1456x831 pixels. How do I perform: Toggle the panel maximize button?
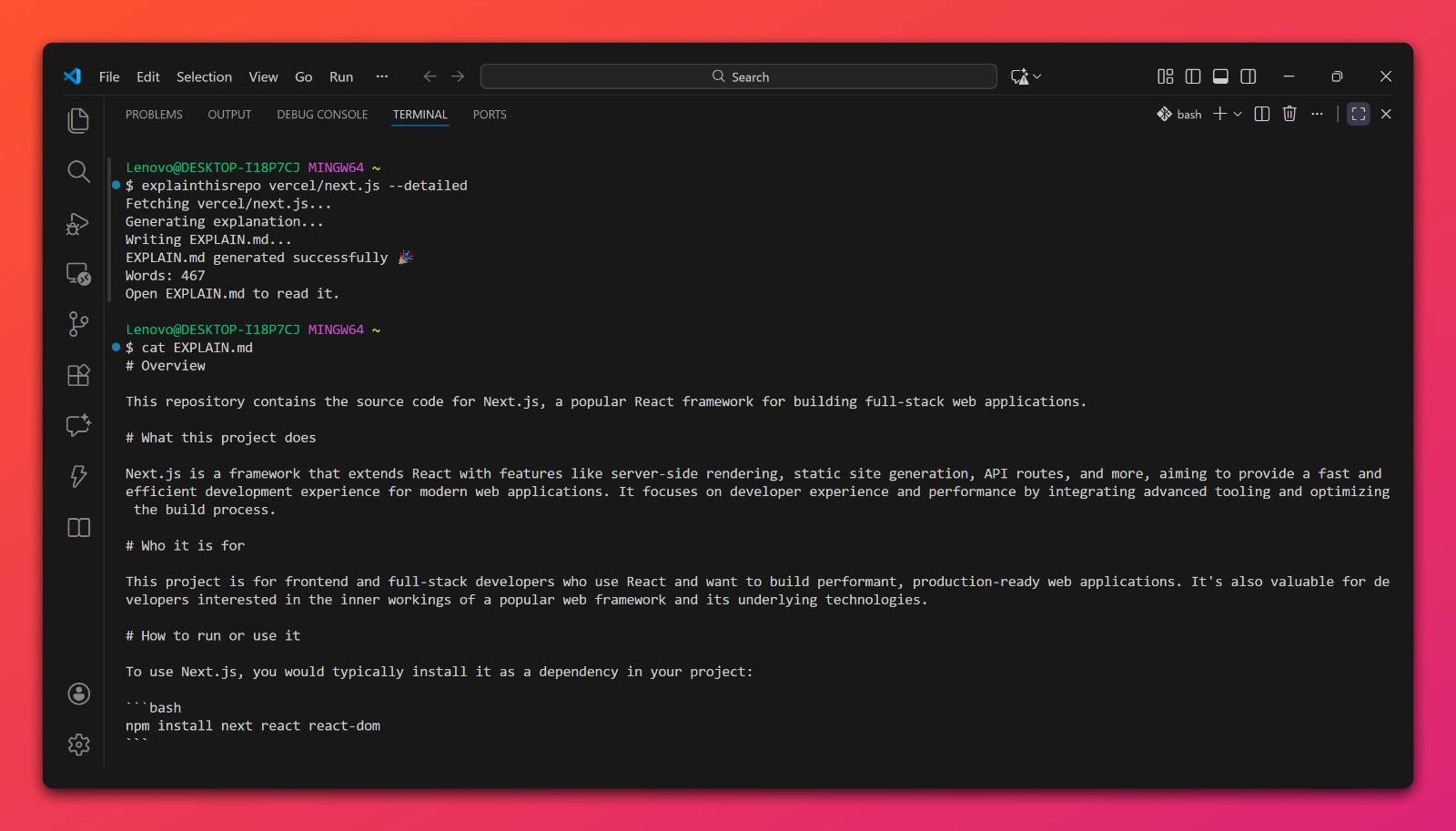coord(1357,114)
